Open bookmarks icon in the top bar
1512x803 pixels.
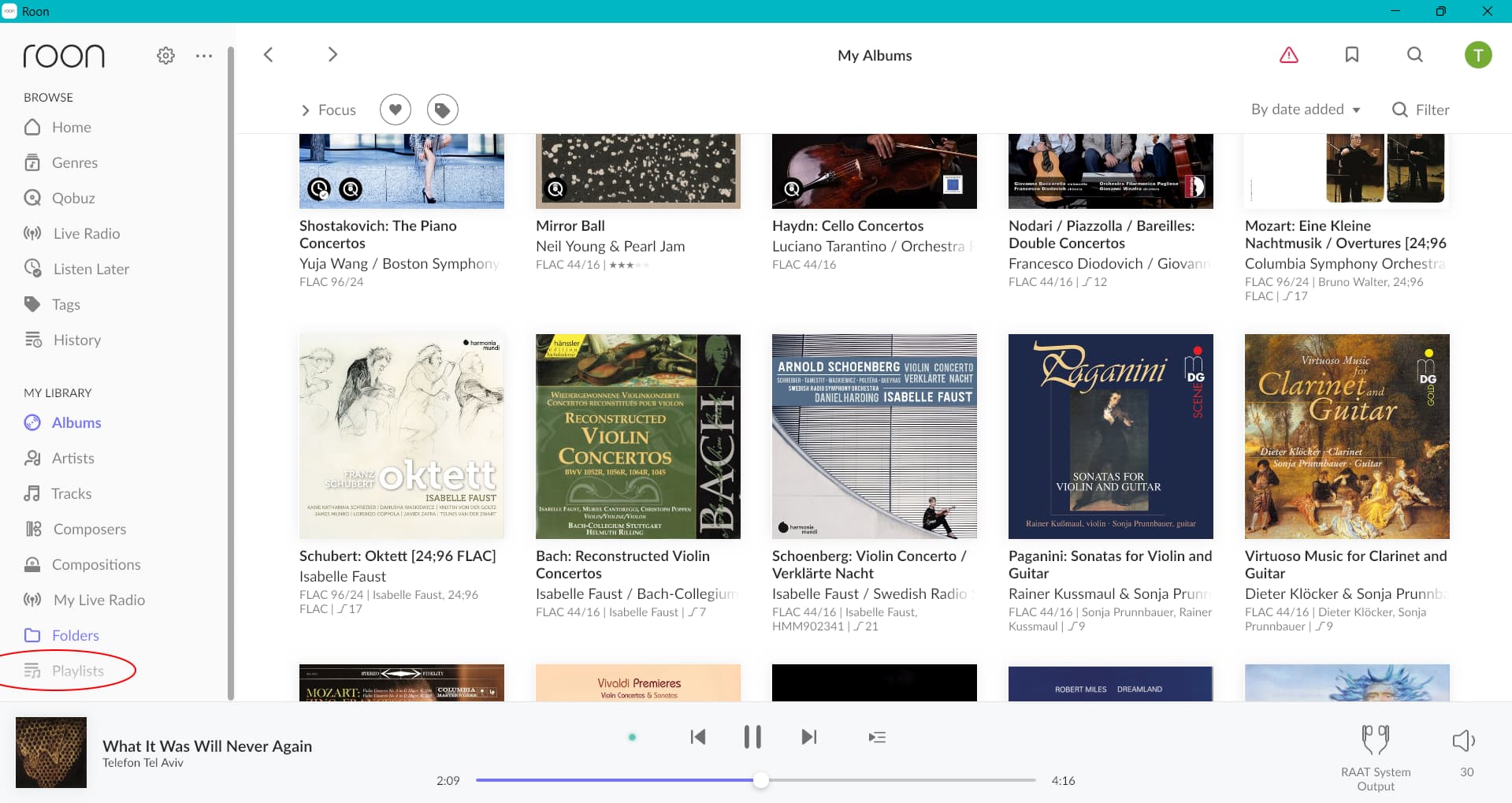(1352, 54)
